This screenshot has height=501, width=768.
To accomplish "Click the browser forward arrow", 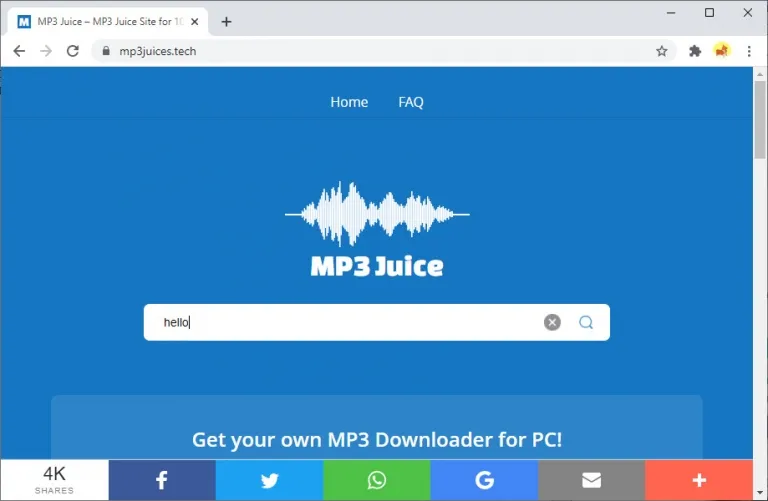I will coord(46,51).
